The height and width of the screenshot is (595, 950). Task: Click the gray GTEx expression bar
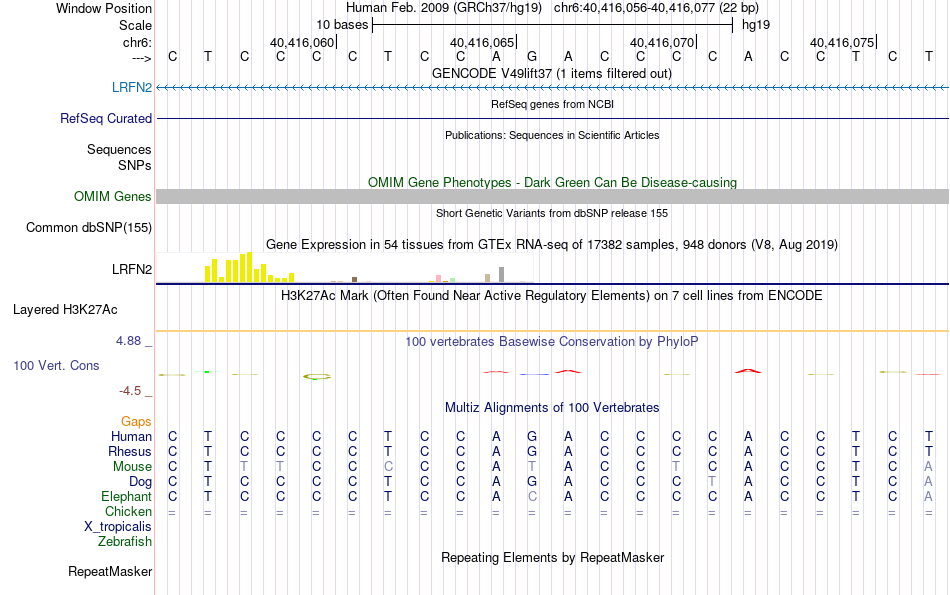click(501, 274)
